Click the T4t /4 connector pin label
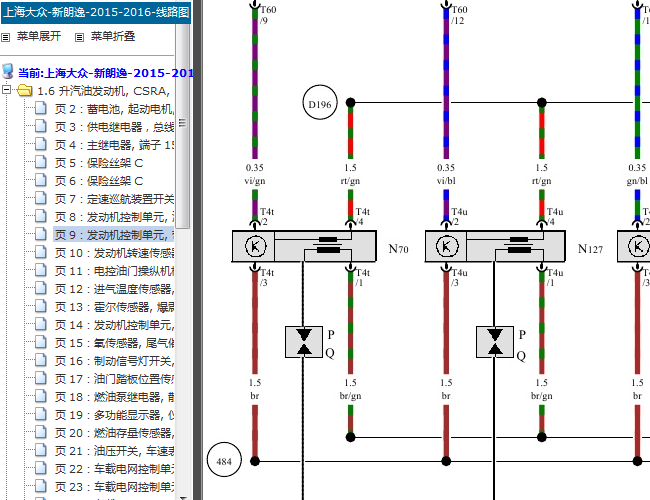This screenshot has height=500, width=650. point(362,216)
